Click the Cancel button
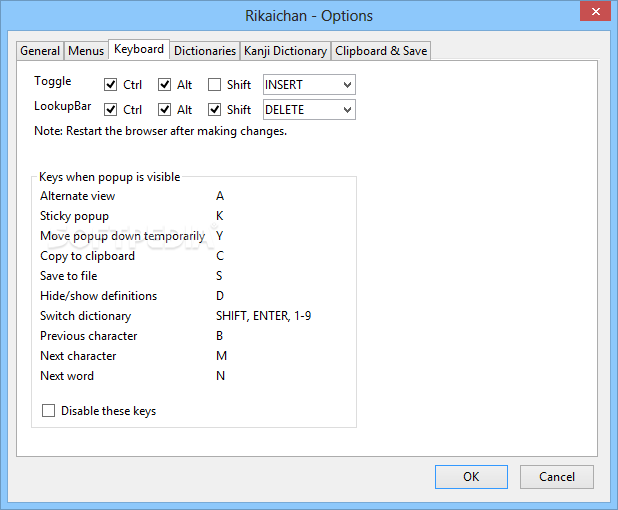Viewport: 618px width, 510px height. click(557, 477)
